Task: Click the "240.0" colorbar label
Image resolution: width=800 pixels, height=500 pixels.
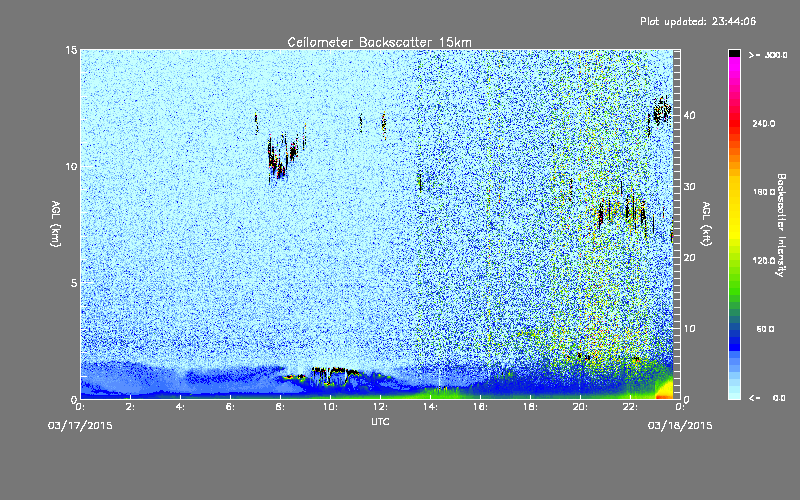Action: [764, 123]
